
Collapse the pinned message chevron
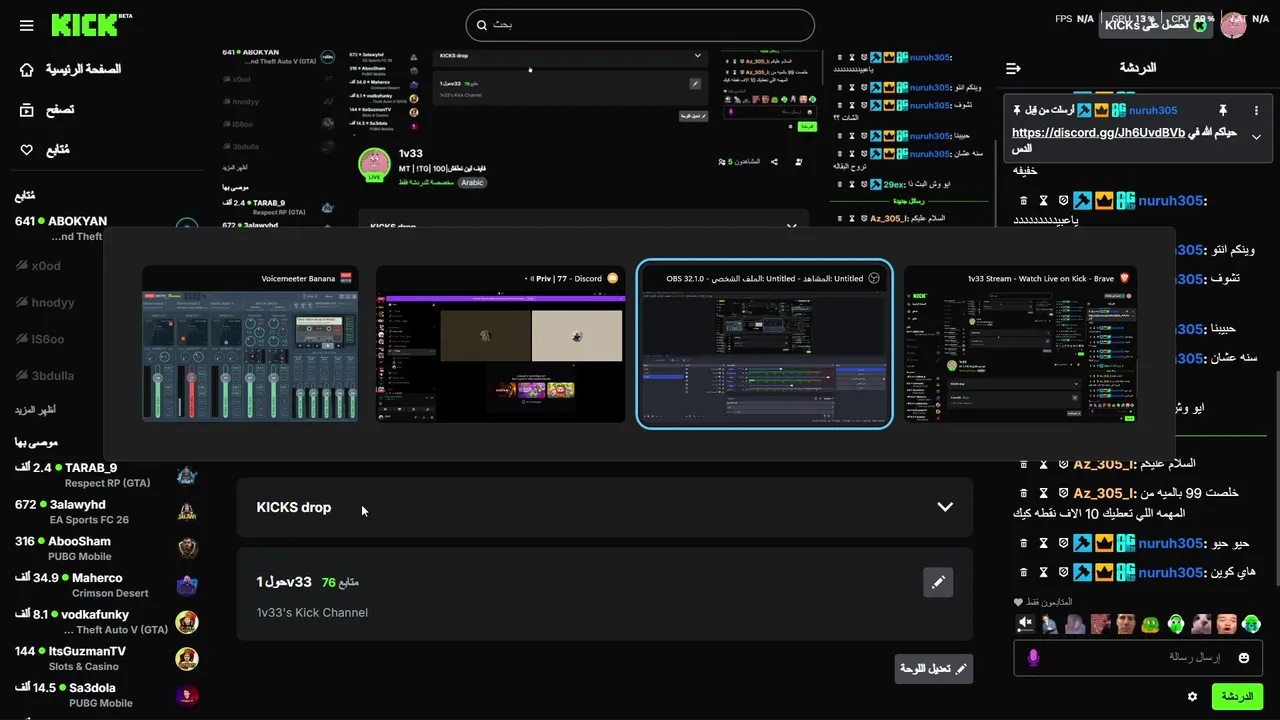point(1257,137)
